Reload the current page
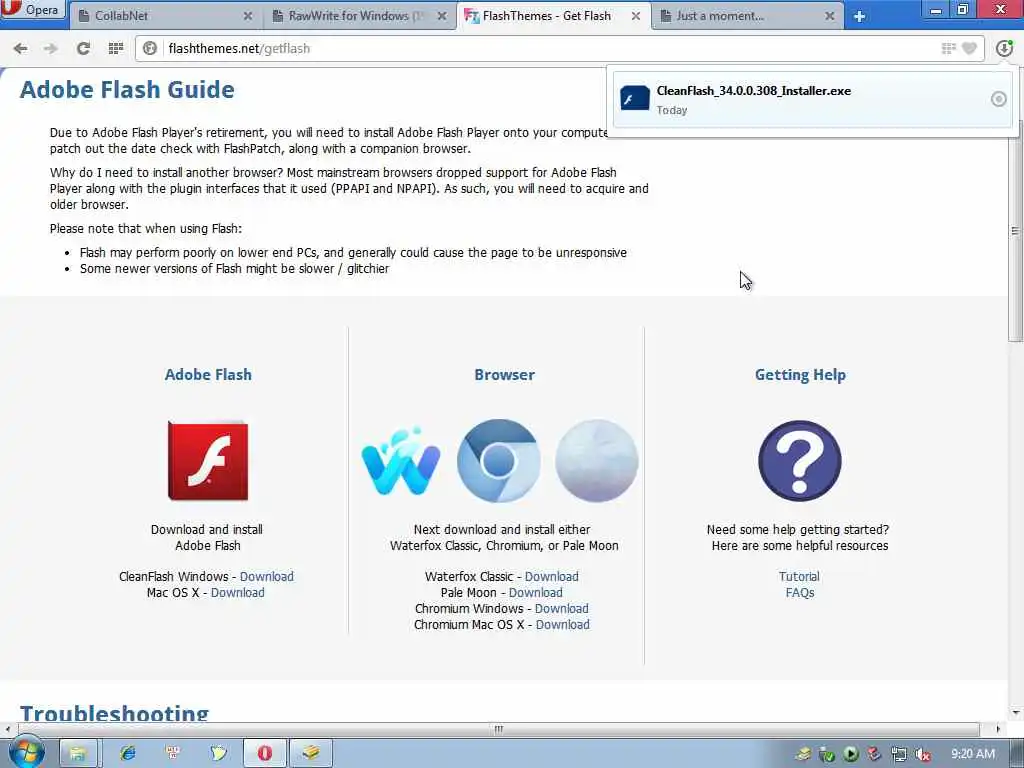1024x768 pixels. pyautogui.click(x=83, y=48)
